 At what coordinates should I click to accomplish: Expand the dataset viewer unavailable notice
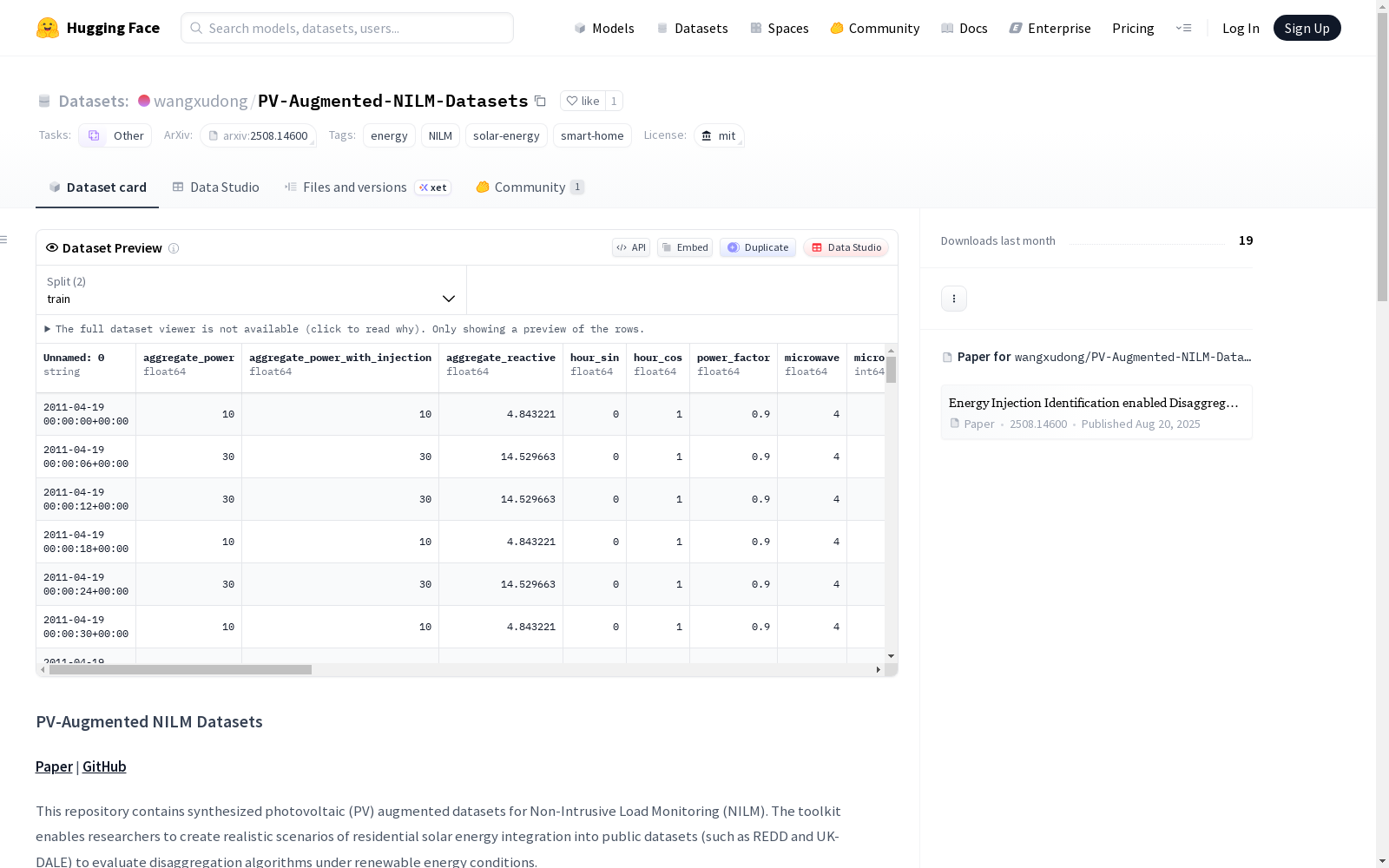pyautogui.click(x=345, y=329)
